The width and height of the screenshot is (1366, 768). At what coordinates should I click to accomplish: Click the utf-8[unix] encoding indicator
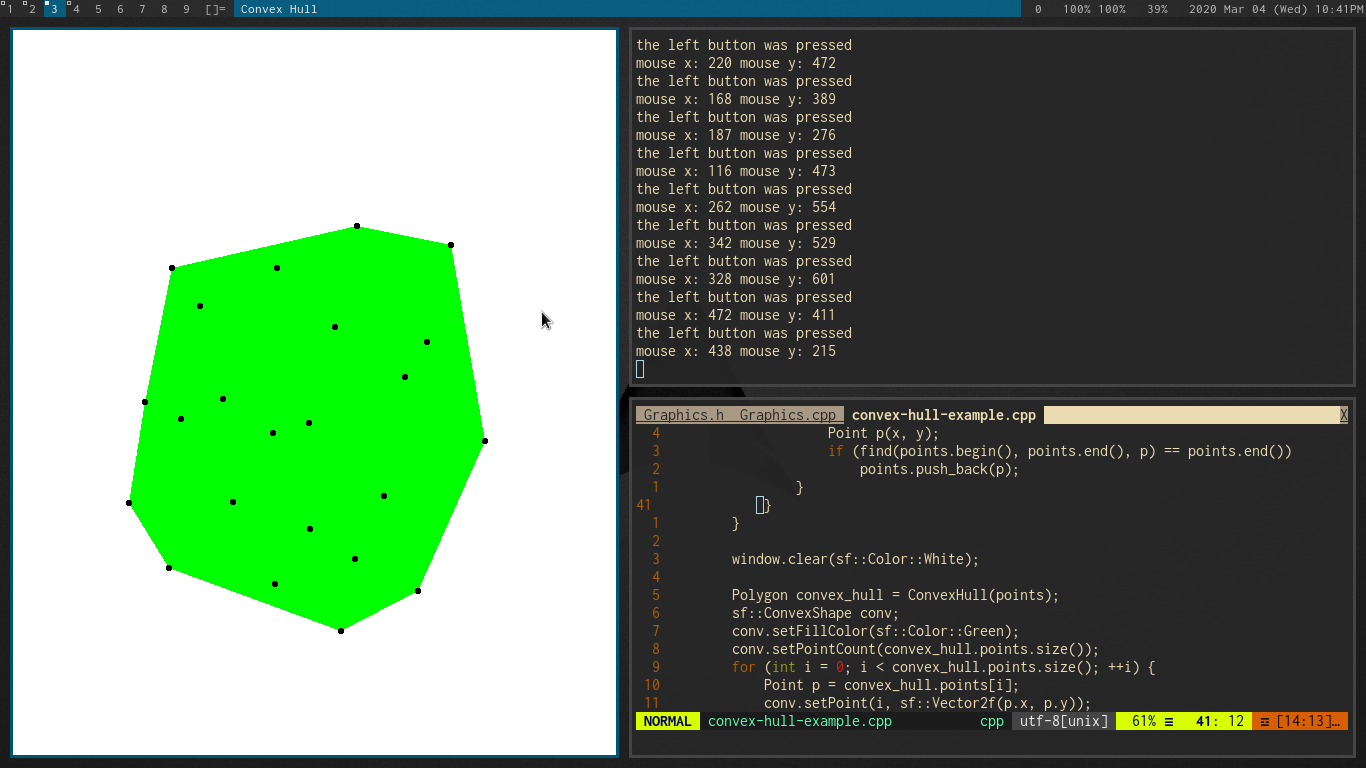click(x=1064, y=721)
